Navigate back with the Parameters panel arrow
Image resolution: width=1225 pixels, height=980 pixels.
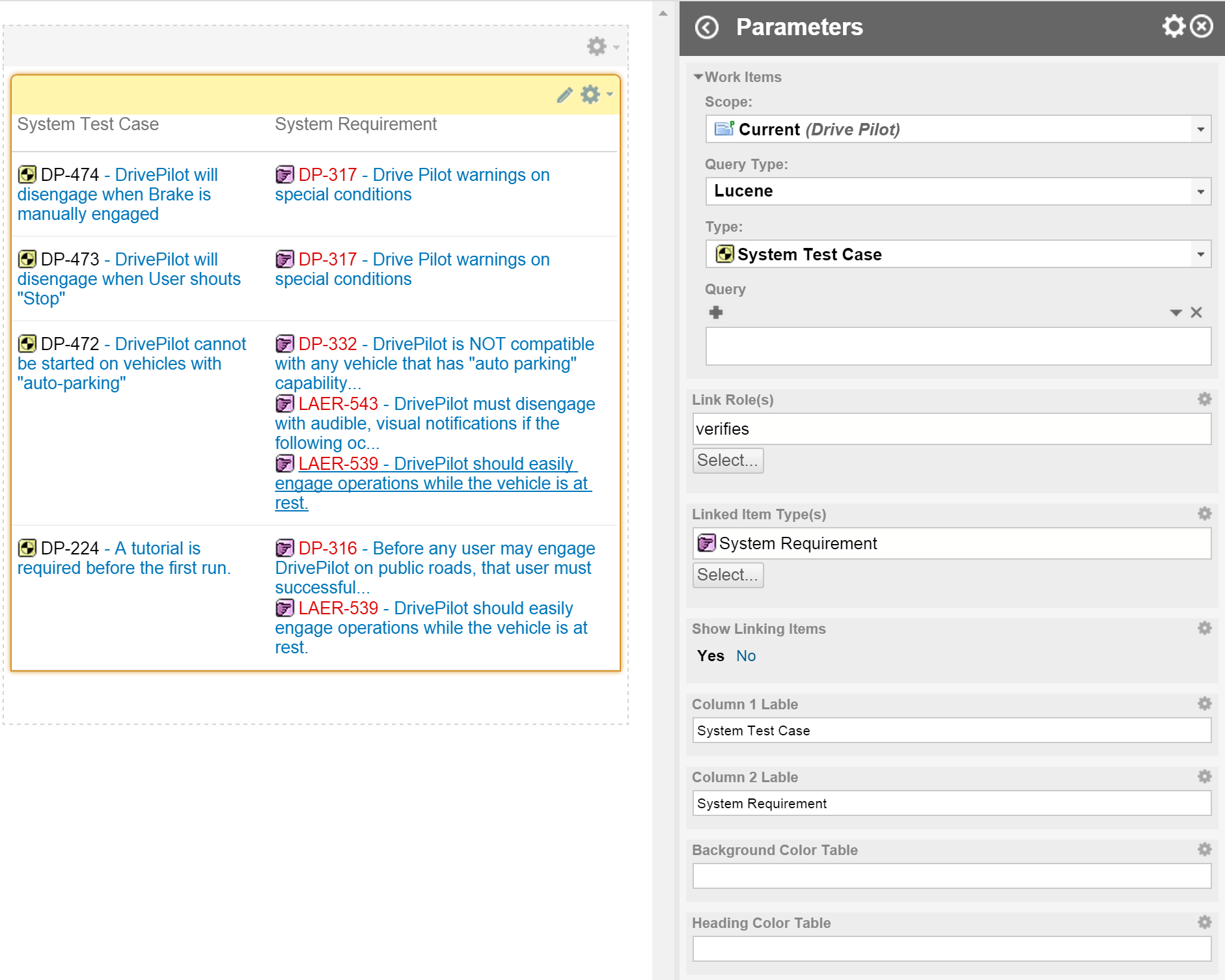pos(706,27)
